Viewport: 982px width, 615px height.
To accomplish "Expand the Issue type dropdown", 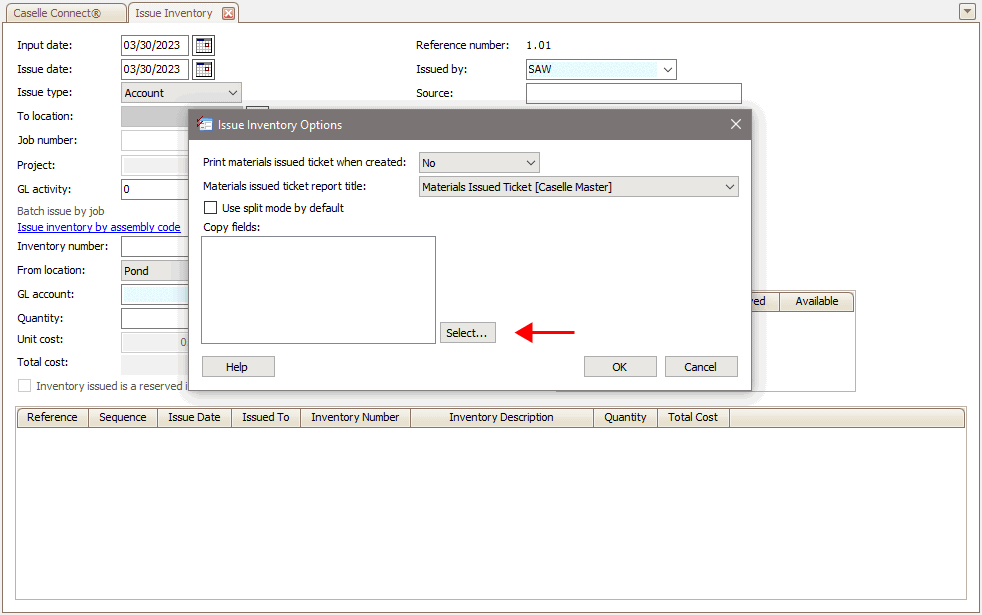I will (x=233, y=93).
